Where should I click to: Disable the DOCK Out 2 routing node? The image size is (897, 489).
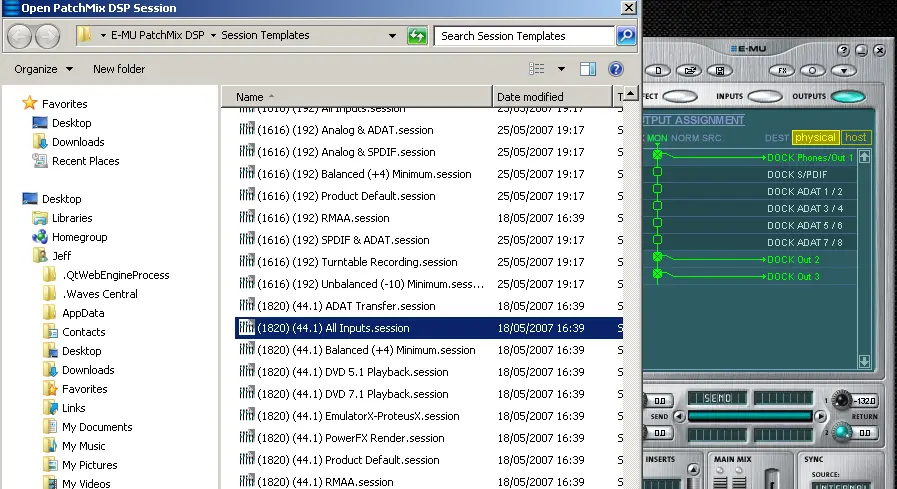tap(657, 257)
